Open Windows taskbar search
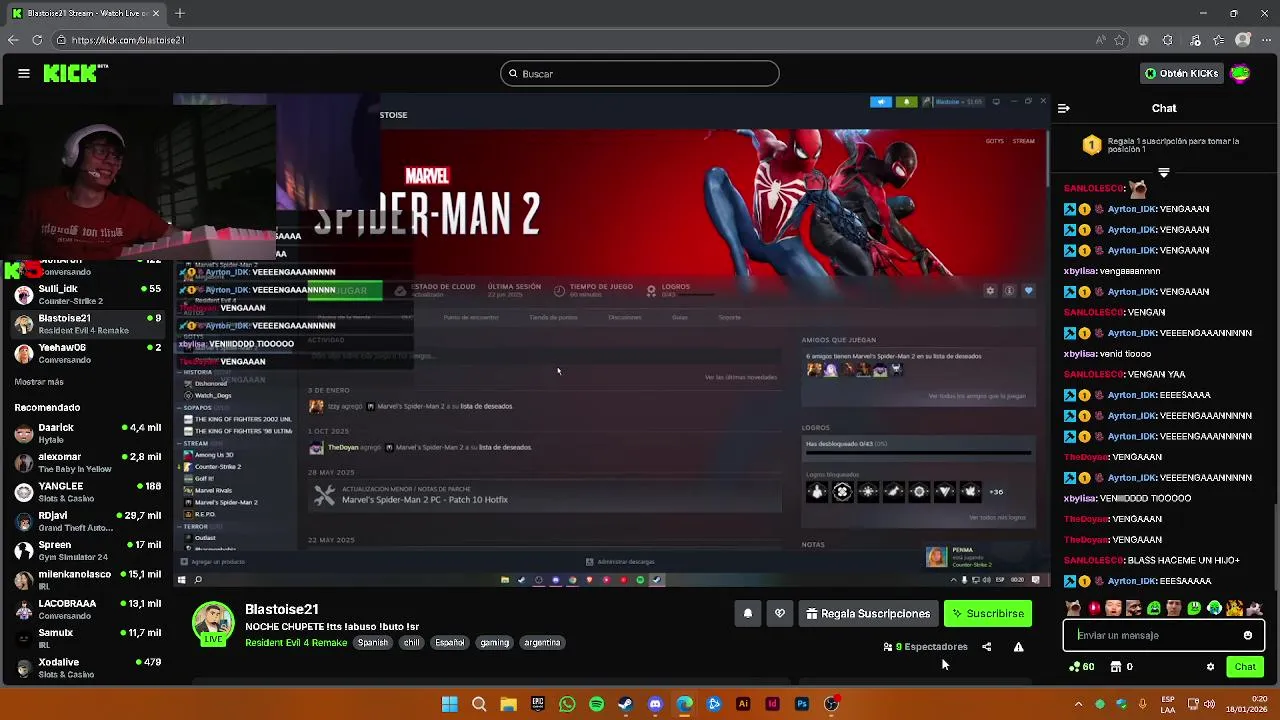The image size is (1280, 720). point(479,704)
